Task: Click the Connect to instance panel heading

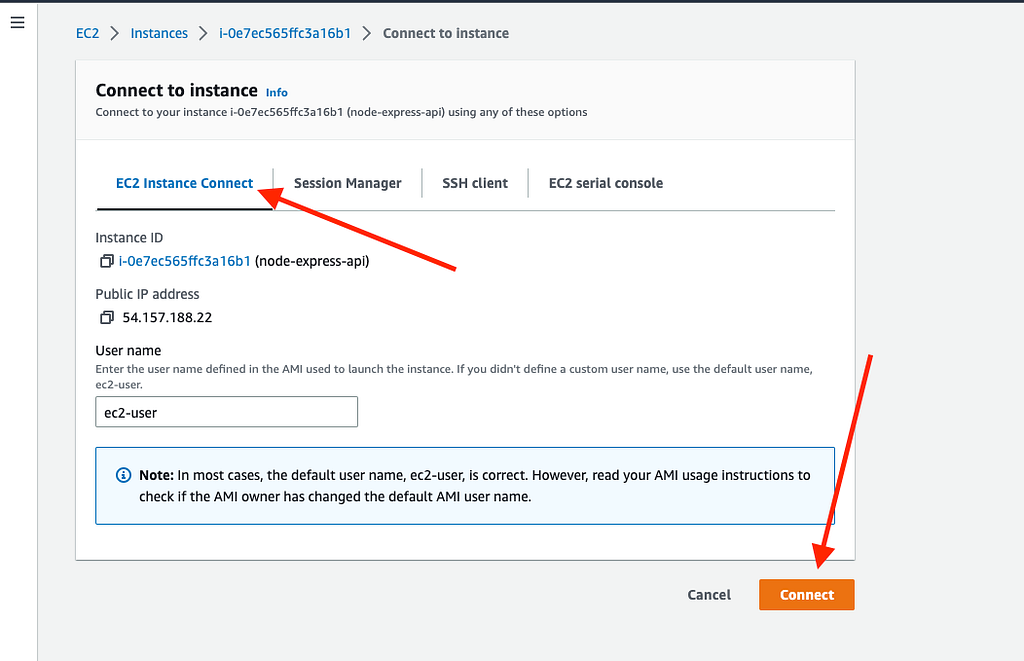Action: 176,90
